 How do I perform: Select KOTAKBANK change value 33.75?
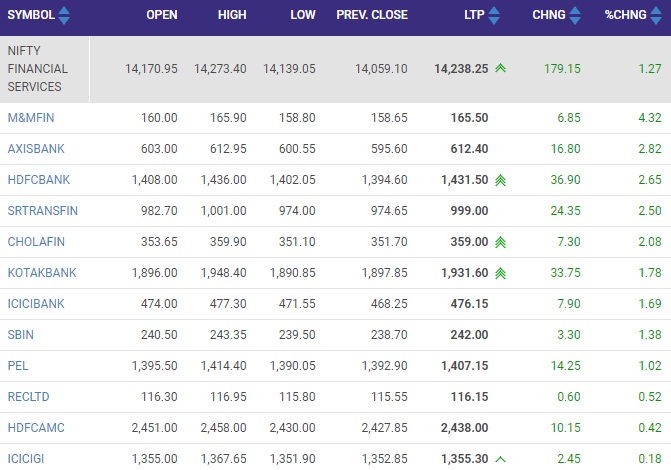pos(566,273)
